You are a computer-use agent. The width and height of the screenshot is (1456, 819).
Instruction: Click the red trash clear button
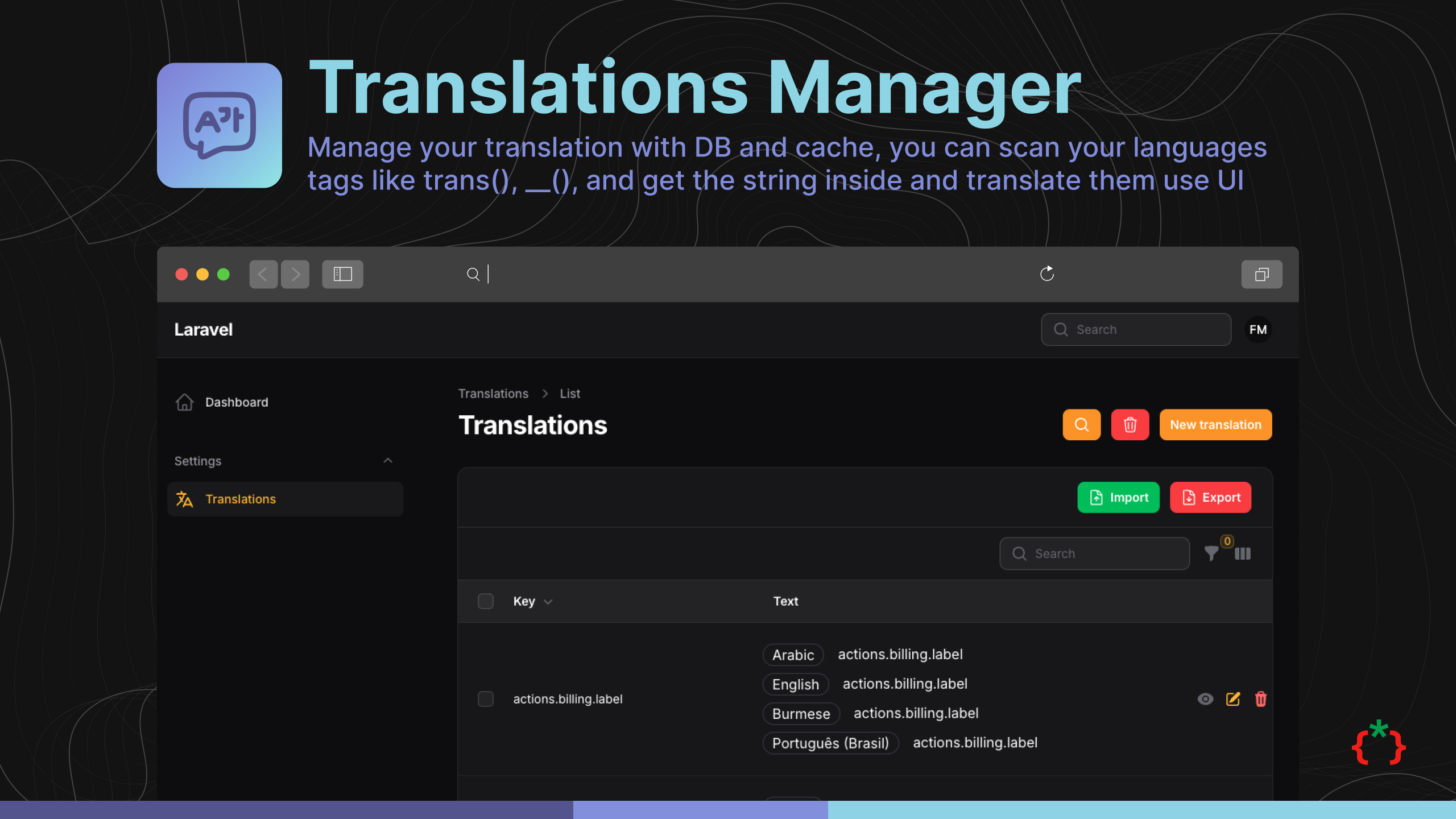coord(1130,425)
